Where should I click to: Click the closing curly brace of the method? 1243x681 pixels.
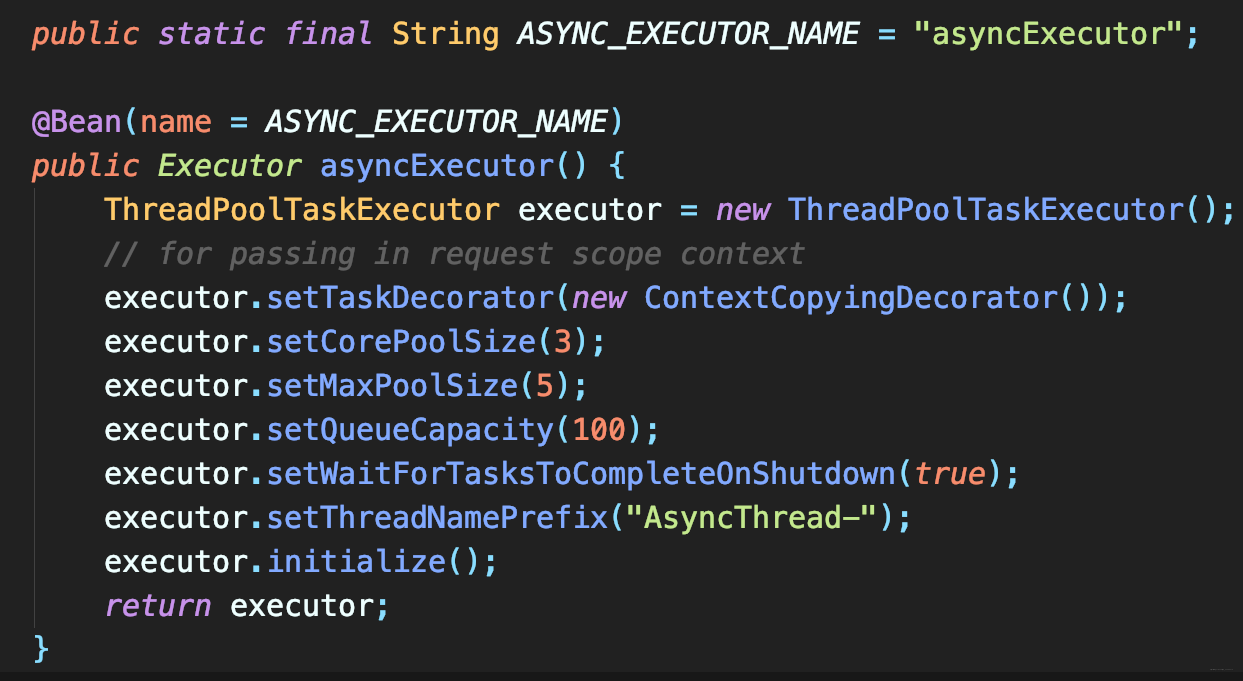click(40, 649)
